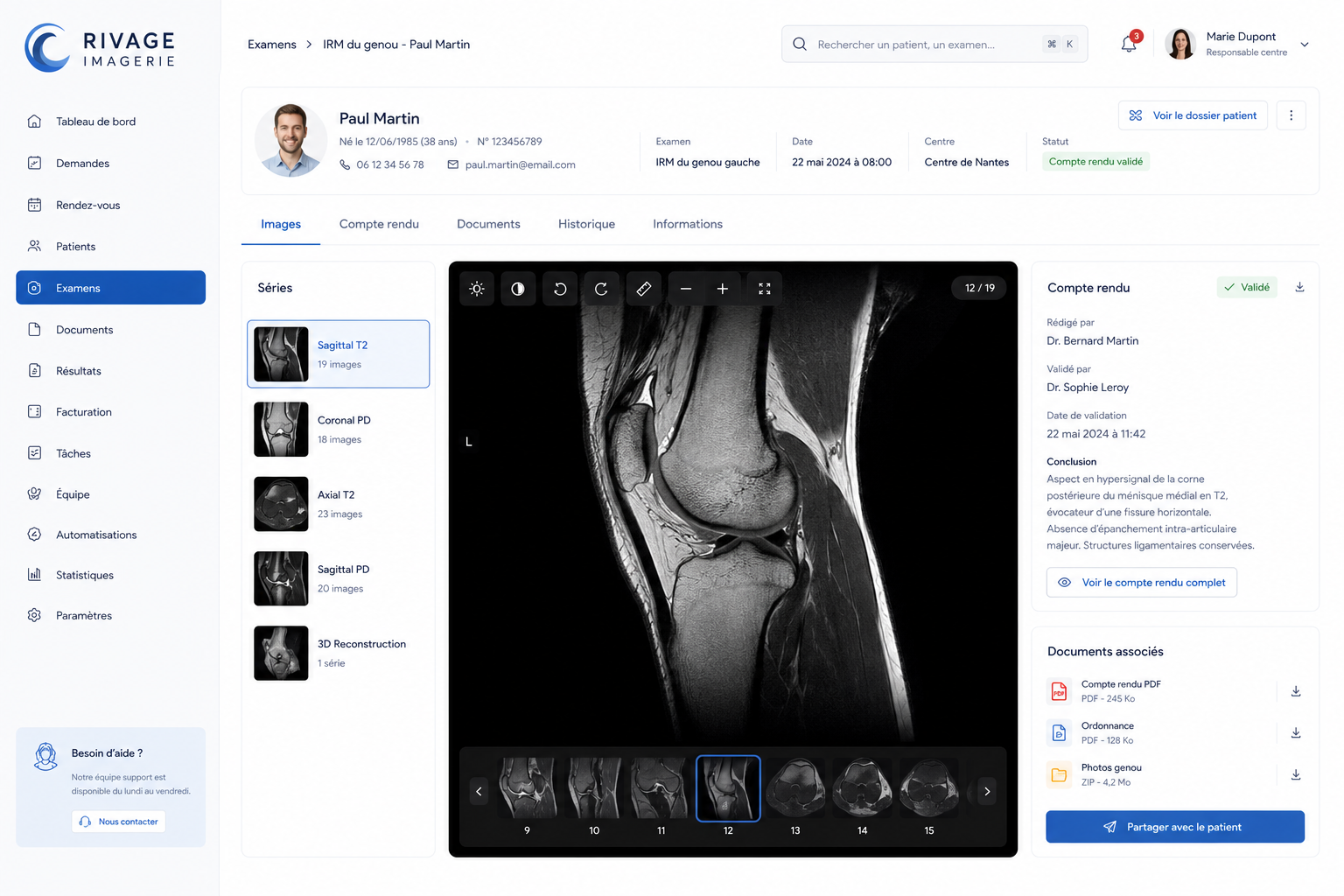Image resolution: width=1344 pixels, height=896 pixels.
Task: Show next thumbnails in filmstrip
Action: [x=987, y=791]
